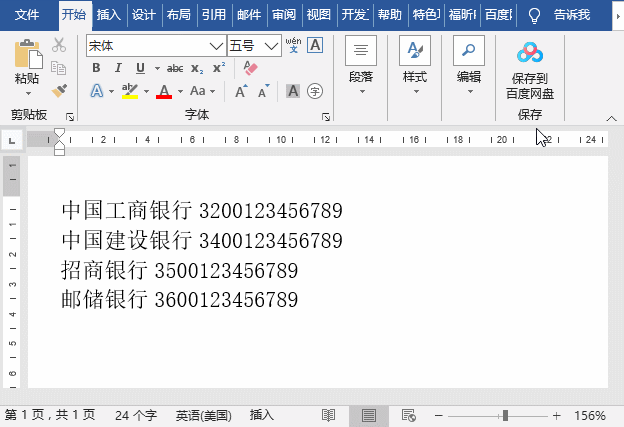This screenshot has height=427, width=624.
Task: Switch to the 设计 Design tab
Action: pos(144,15)
